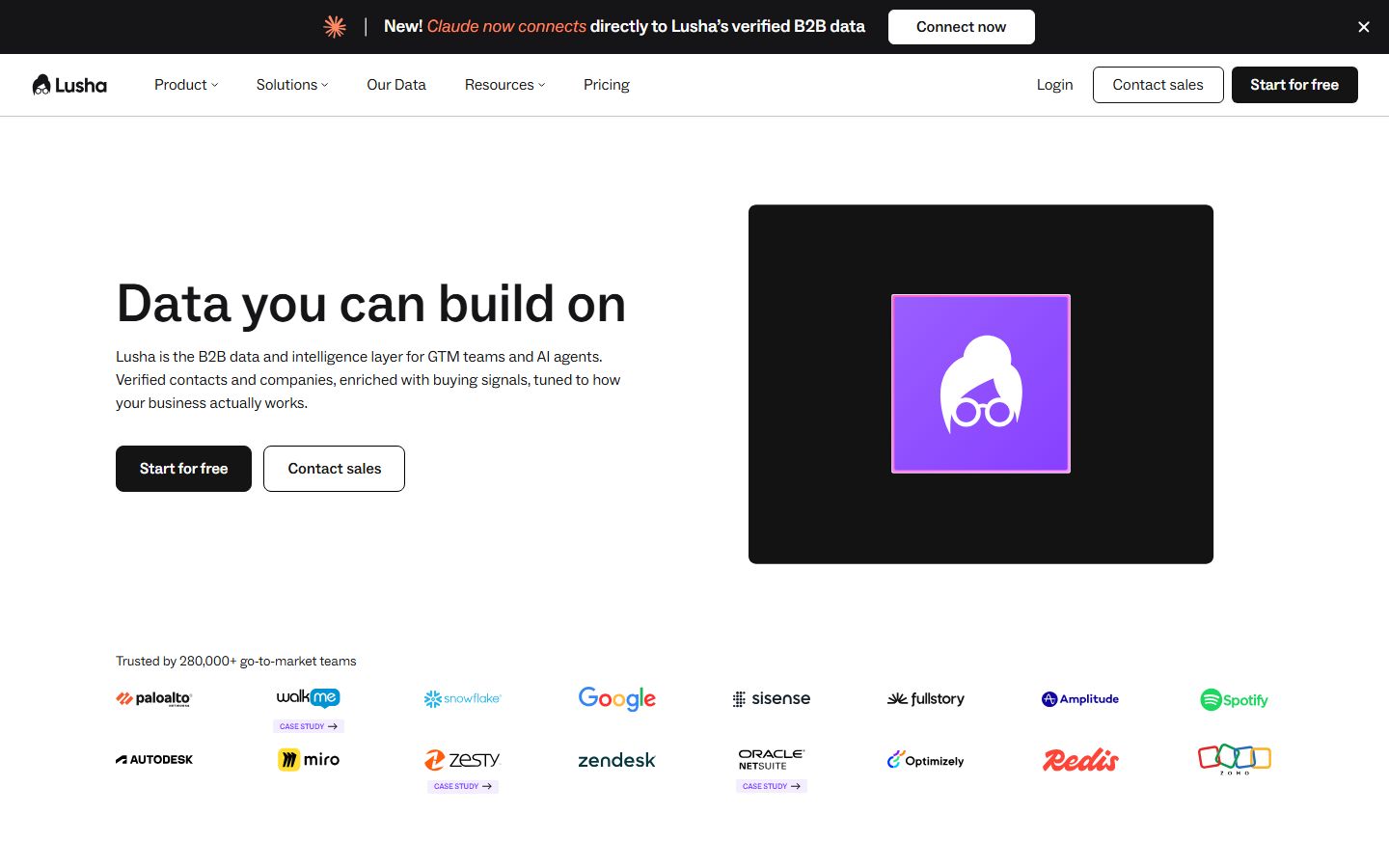Click the Autodesk logo
Screen dimensions: 1389x868
pyautogui.click(x=154, y=760)
